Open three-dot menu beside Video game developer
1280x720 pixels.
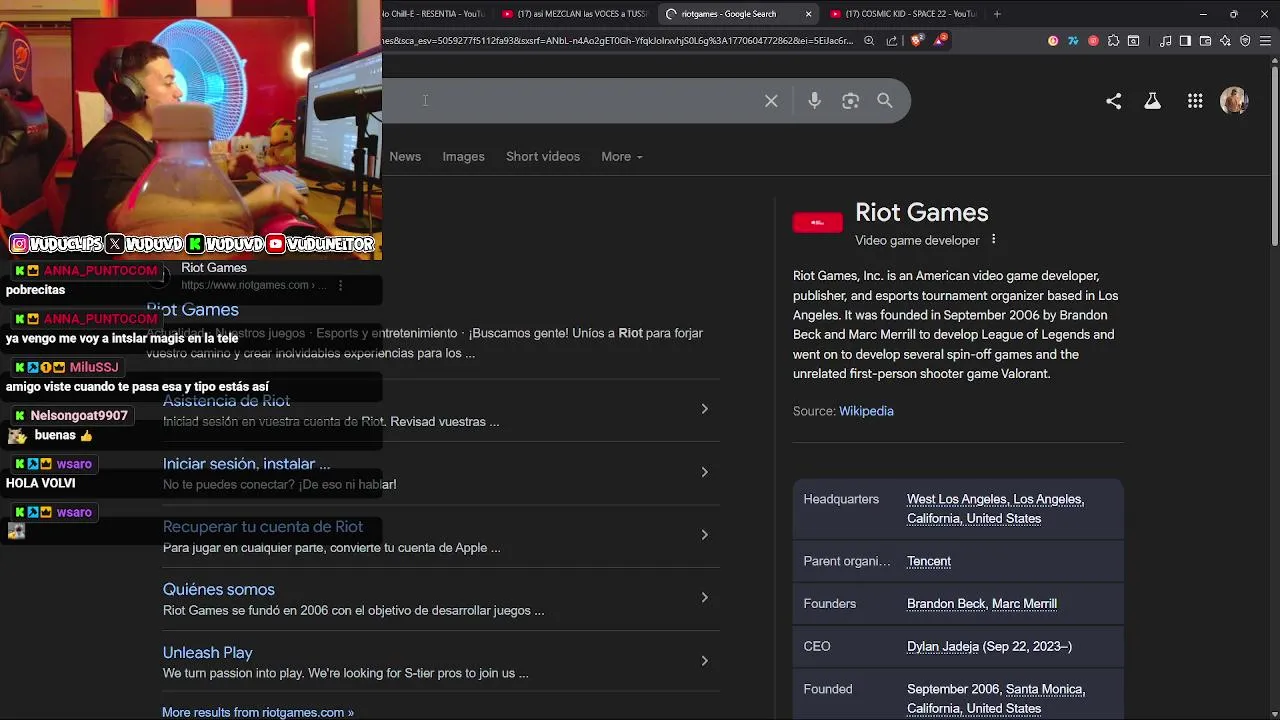993,240
